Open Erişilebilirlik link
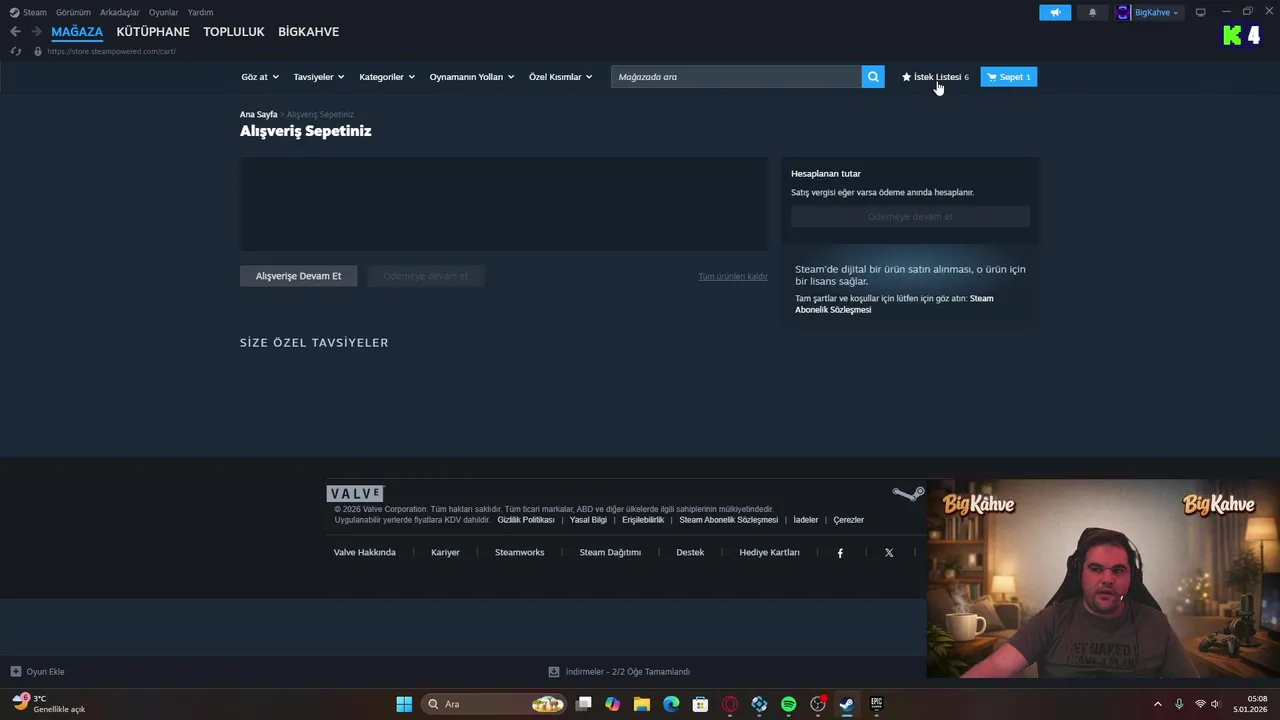Screen dimensions: 1280x720 pyautogui.click(x=643, y=520)
